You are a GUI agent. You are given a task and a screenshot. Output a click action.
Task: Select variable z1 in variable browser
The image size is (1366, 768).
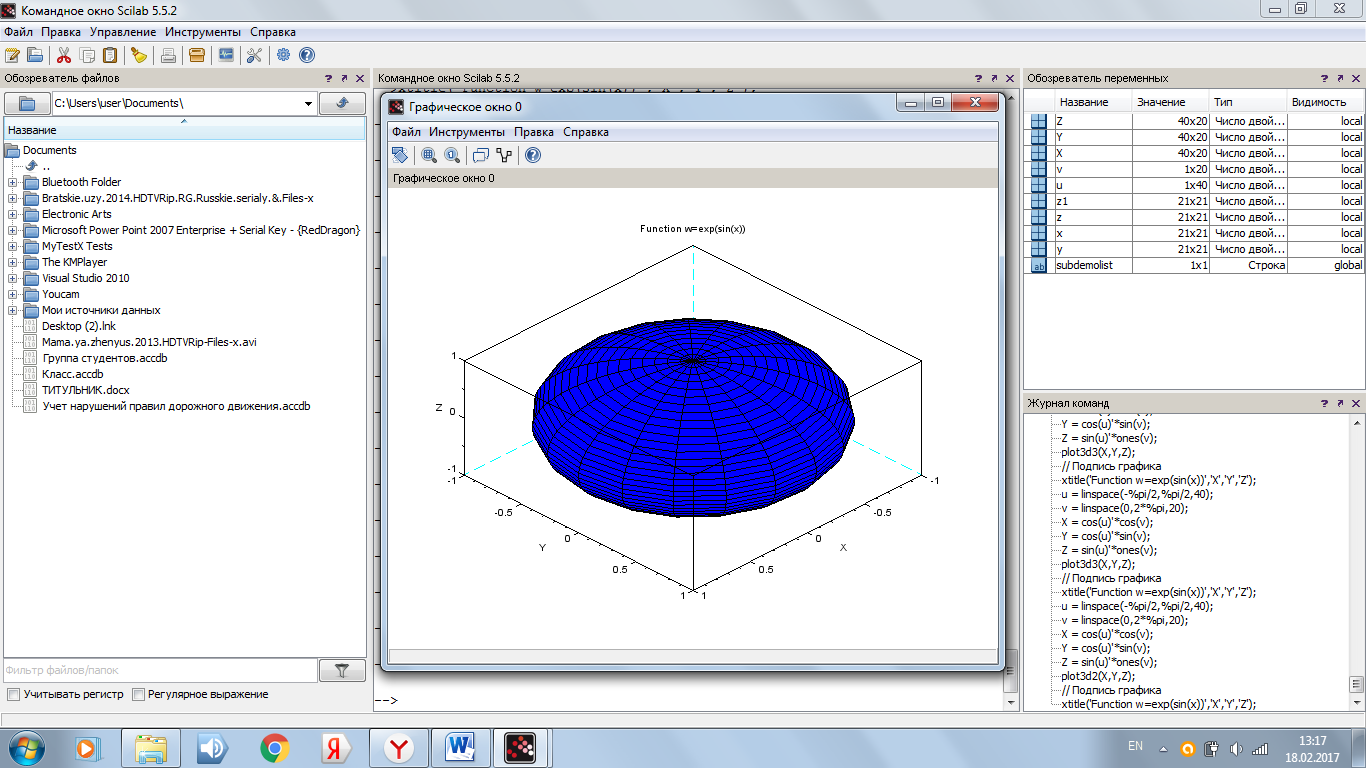pyautogui.click(x=1194, y=201)
